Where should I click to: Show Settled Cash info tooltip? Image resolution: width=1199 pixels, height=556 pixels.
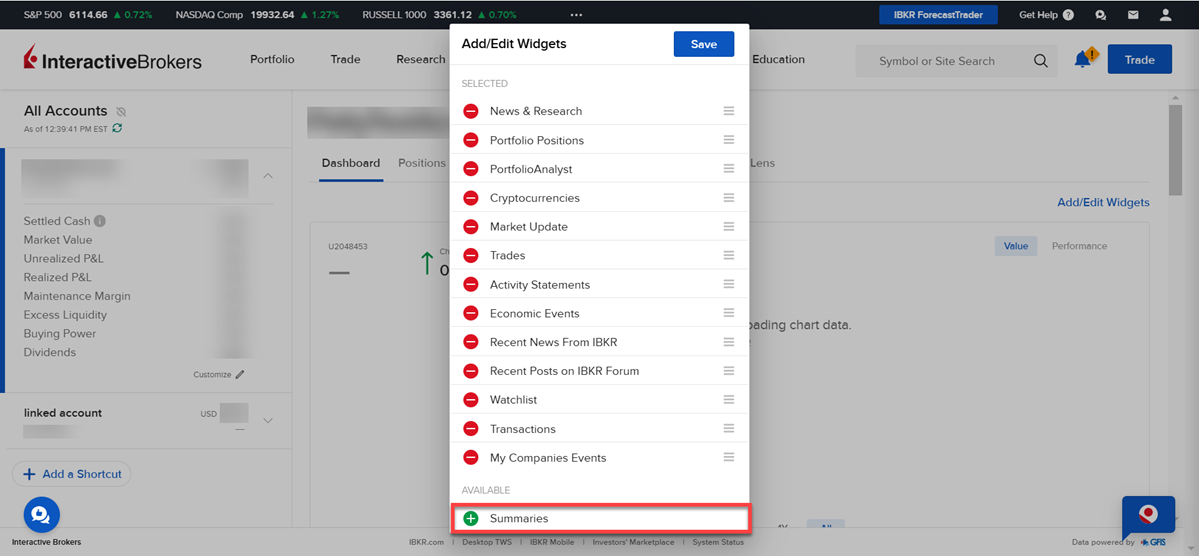tap(99, 221)
